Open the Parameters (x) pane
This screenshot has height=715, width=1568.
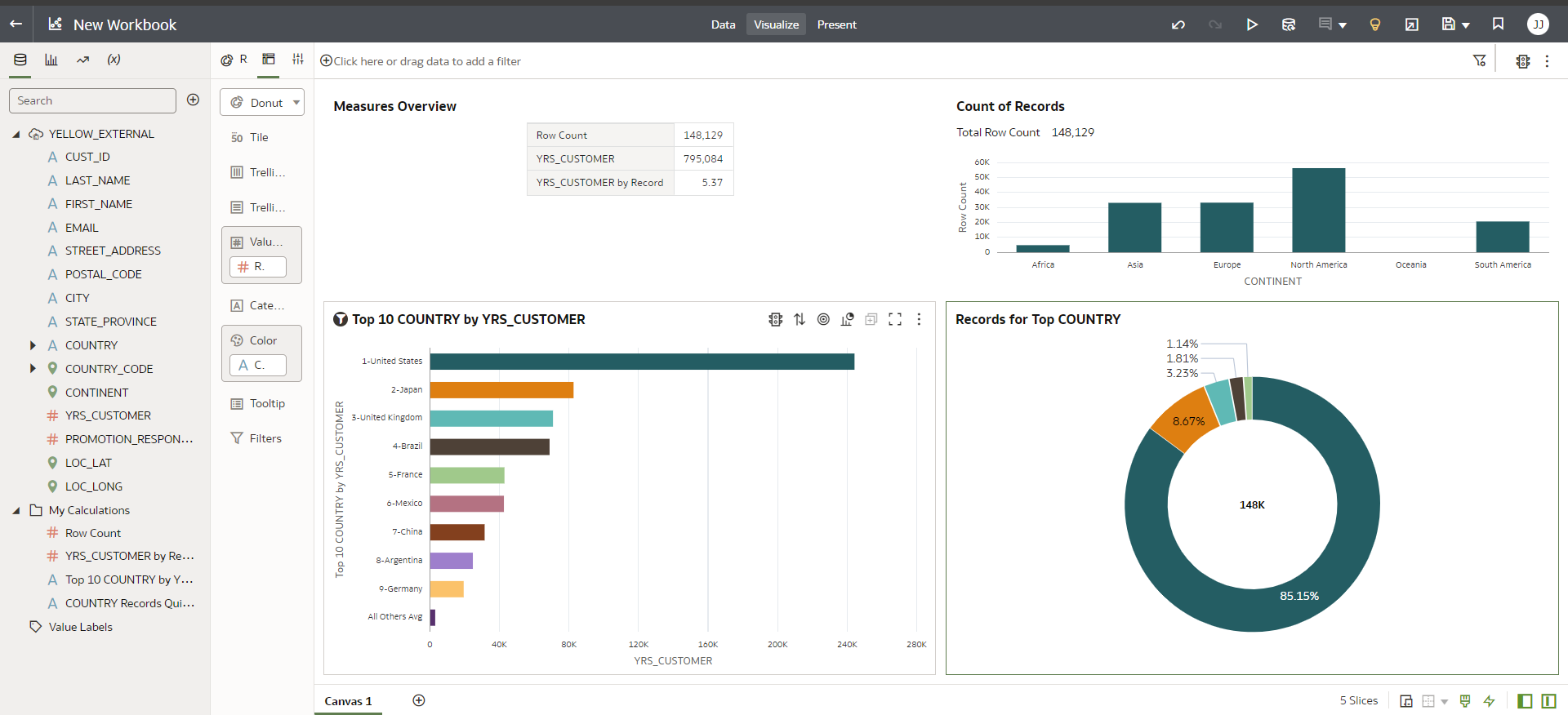click(x=114, y=60)
